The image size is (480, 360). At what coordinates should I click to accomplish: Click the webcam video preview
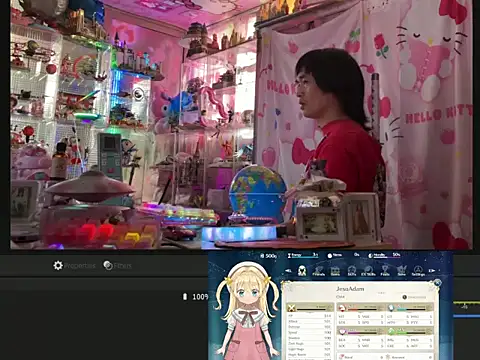click(241, 124)
